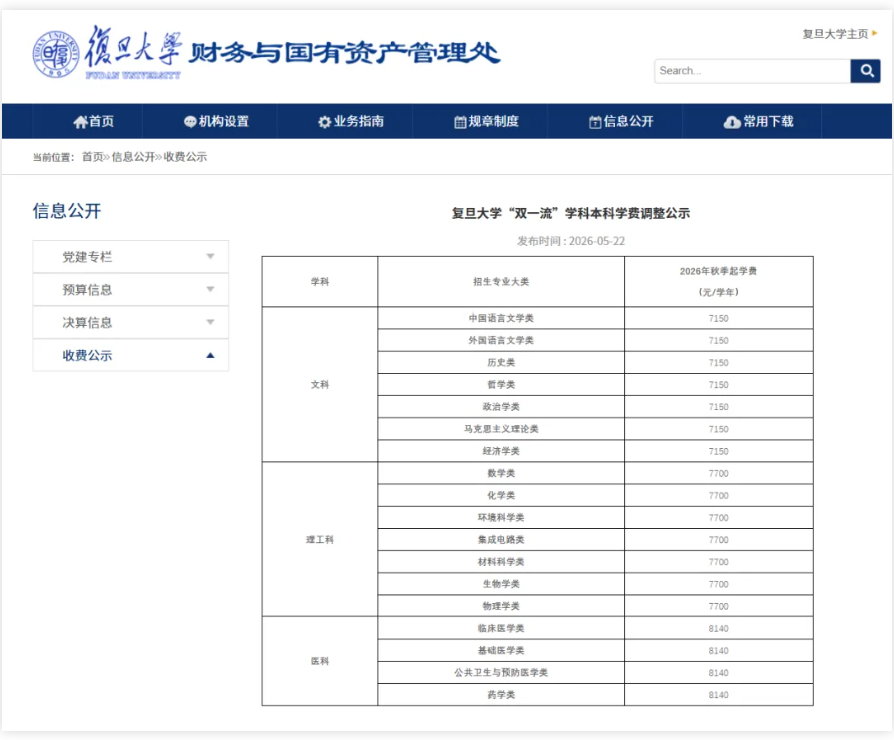Click the 财务与国有资产管理处 site title
The width and height of the screenshot is (894, 740).
point(344,53)
